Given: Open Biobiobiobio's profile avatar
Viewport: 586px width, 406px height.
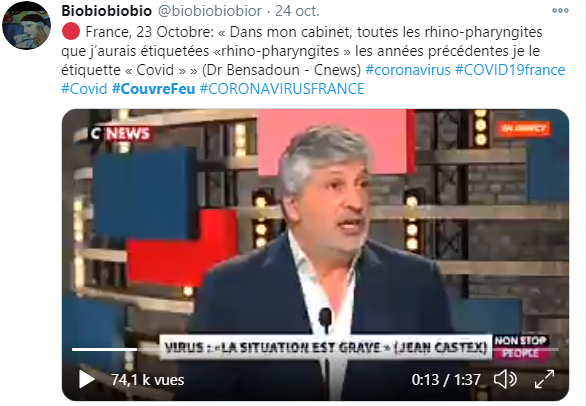Looking at the screenshot, I should (x=27, y=25).
